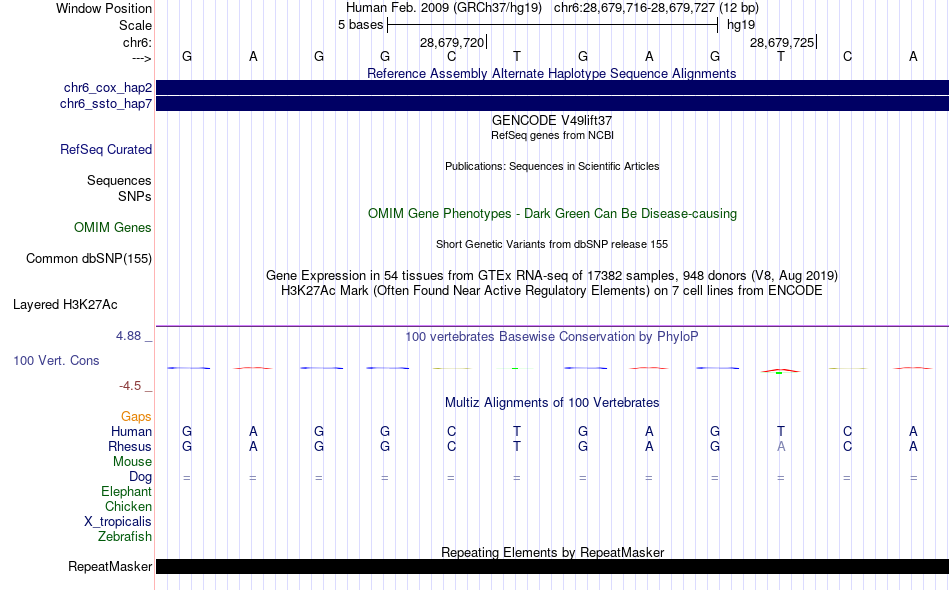Click the Layered H3K27Ac track label

coord(65,304)
